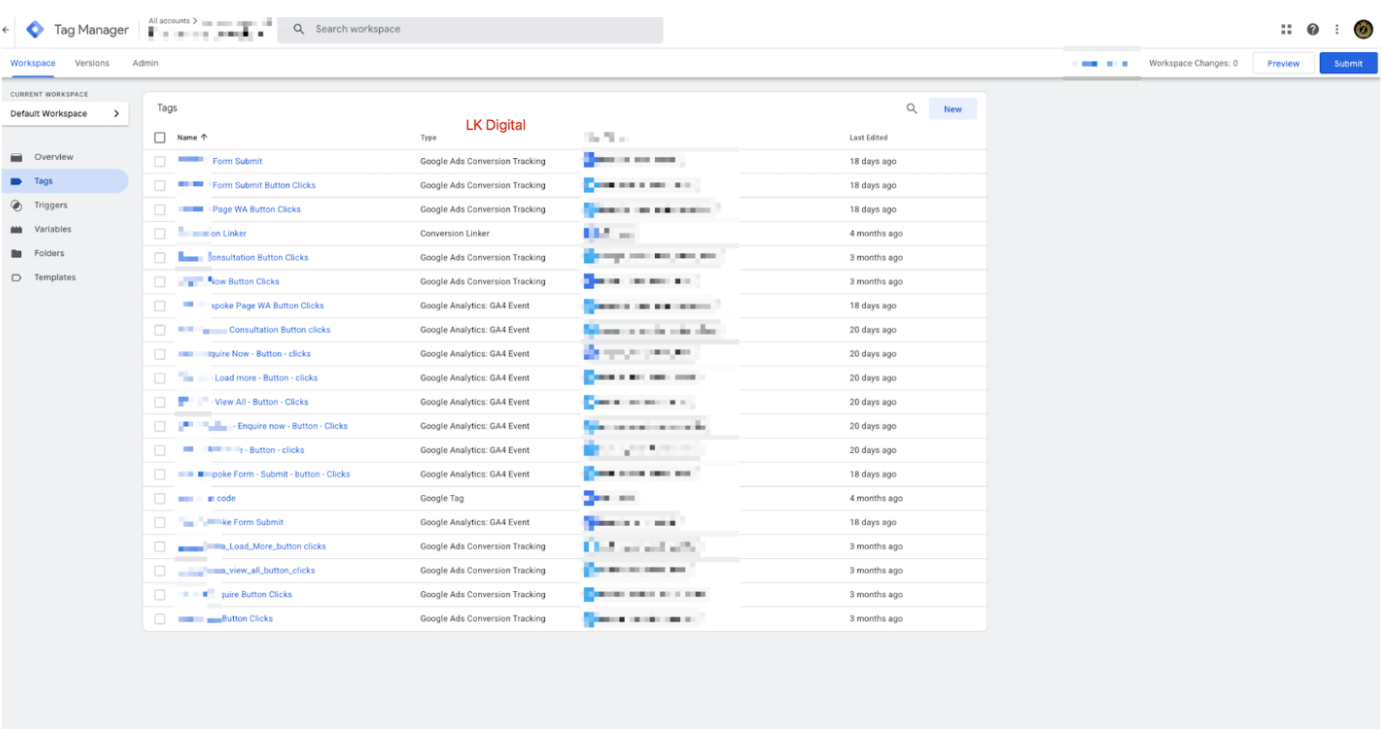Tick the select-all checkbox in the Tags header
The image size is (1381, 729).
coord(160,138)
